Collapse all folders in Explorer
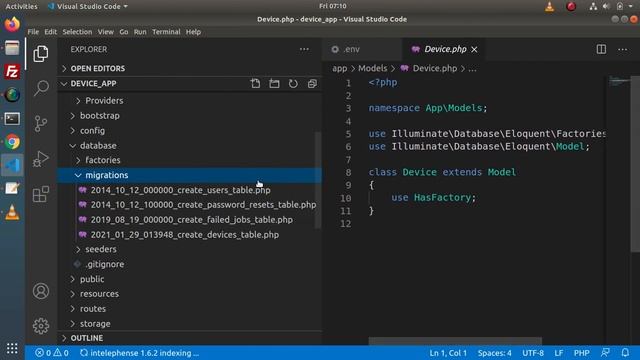Viewport: 640px width, 360px height. tap(312, 84)
